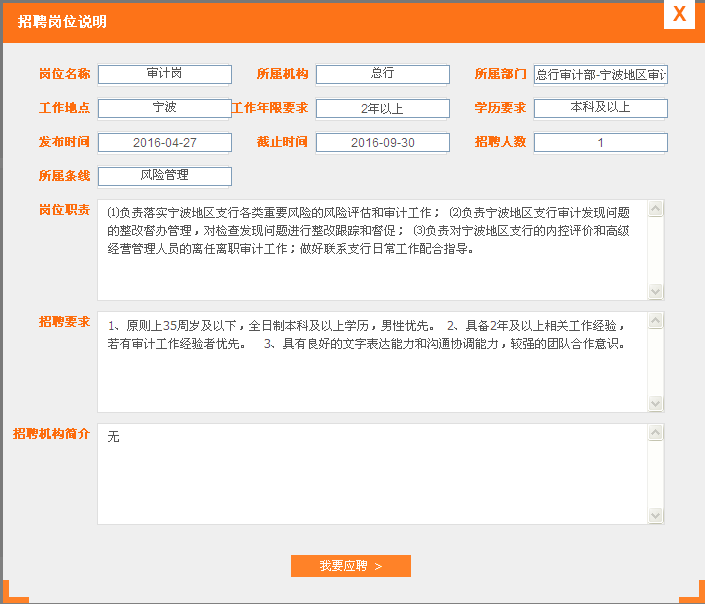Click the 所属机构 field showing 总行

(x=383, y=74)
